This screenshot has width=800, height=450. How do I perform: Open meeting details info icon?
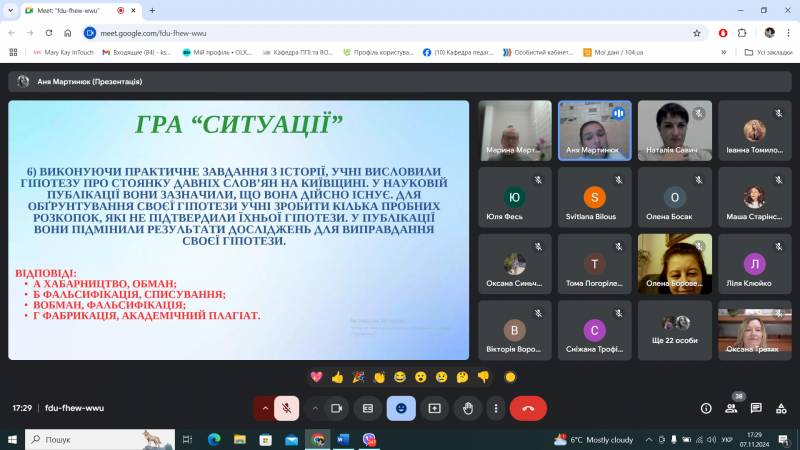[x=706, y=408]
